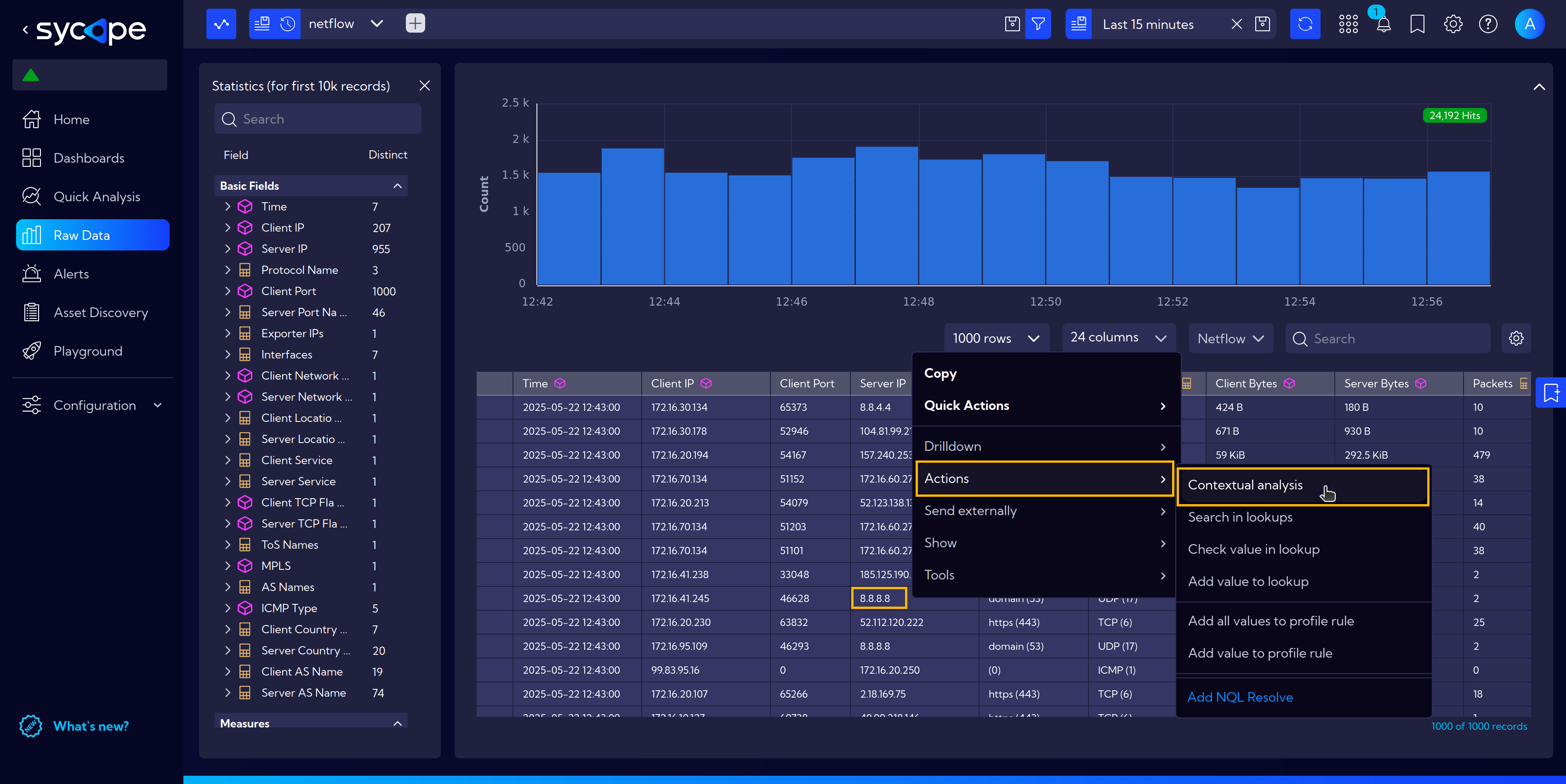Choose Search in lookups
1566x784 pixels.
point(1304,517)
